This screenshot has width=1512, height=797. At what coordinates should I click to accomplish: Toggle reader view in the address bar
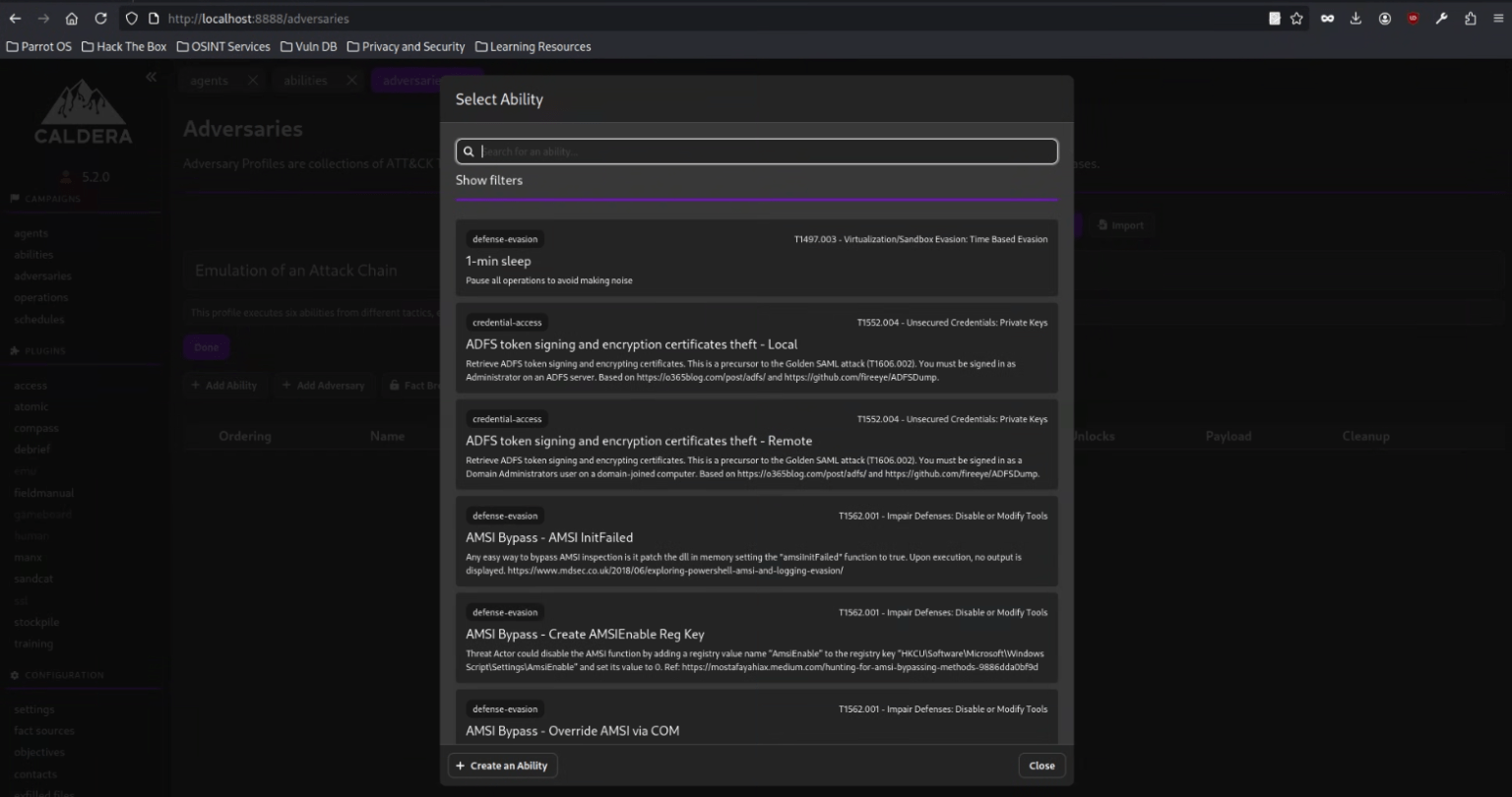coord(1274,18)
